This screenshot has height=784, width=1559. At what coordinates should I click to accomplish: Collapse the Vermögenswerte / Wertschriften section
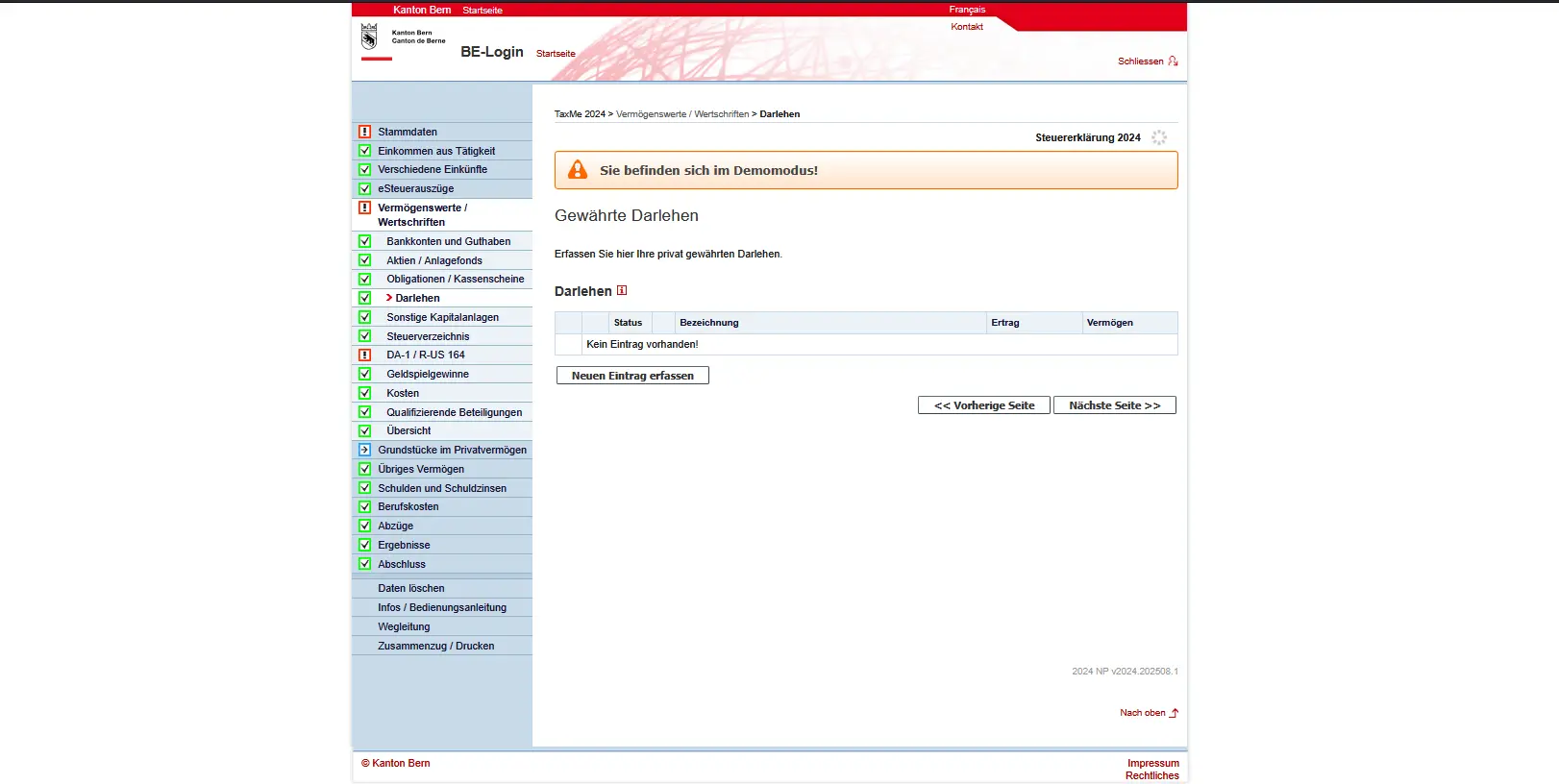422,214
